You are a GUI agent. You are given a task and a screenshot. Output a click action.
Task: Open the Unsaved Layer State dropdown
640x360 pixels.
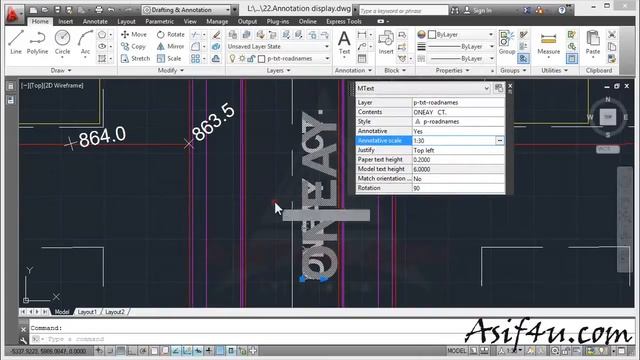click(x=278, y=47)
